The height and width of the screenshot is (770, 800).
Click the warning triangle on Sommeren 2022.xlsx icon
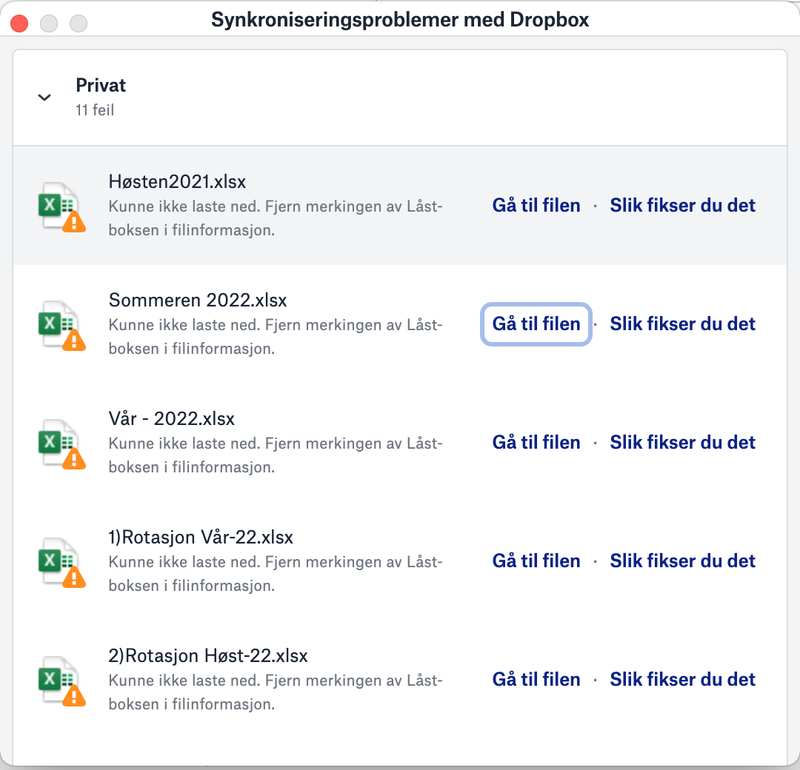click(75, 340)
